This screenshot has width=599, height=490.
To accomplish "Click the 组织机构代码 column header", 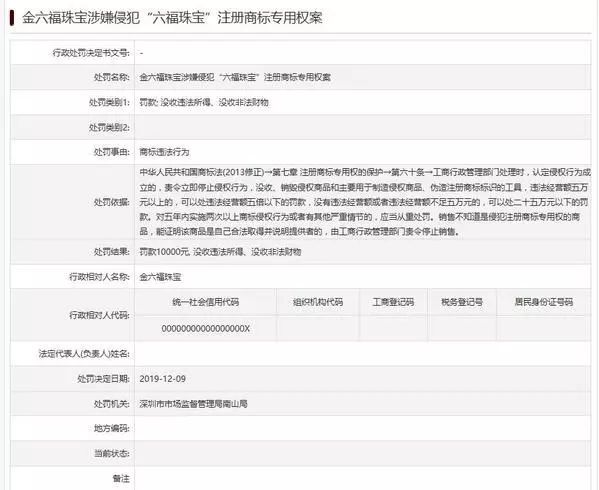I will [x=318, y=302].
